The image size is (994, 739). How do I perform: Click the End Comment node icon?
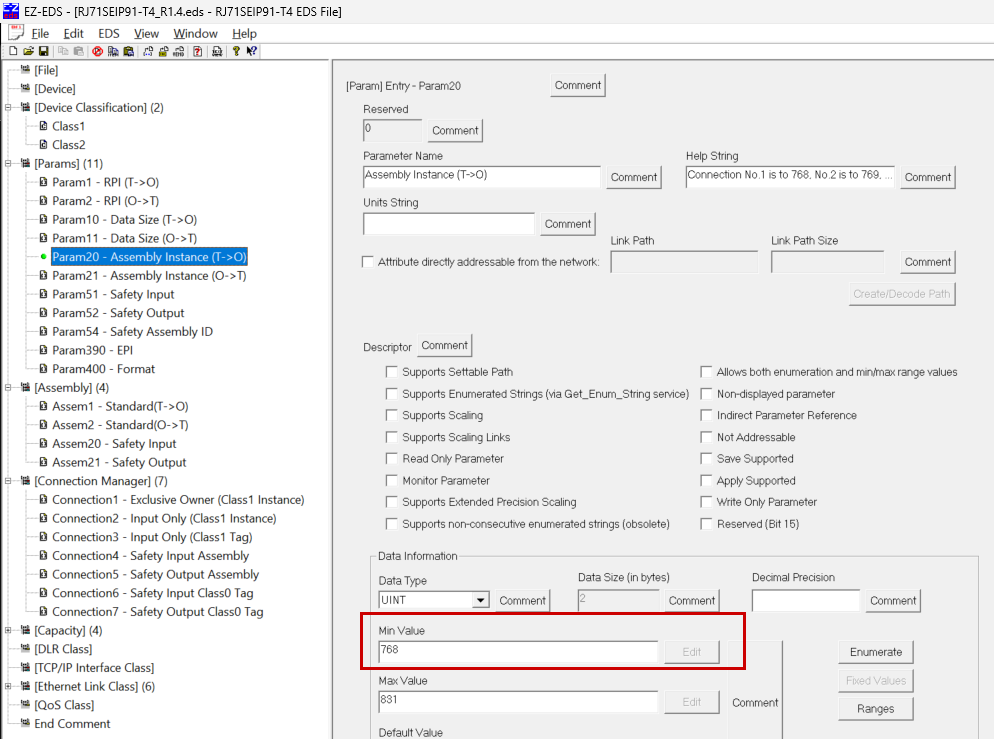[25, 723]
